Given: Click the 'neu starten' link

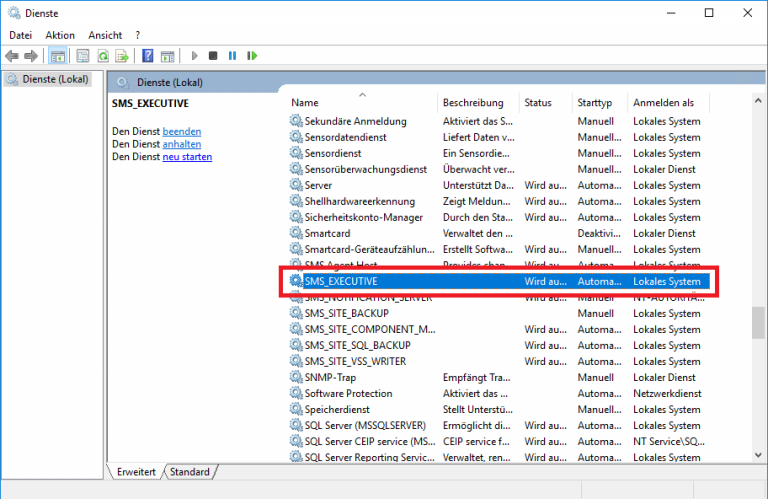Looking at the screenshot, I should pyautogui.click(x=187, y=157).
